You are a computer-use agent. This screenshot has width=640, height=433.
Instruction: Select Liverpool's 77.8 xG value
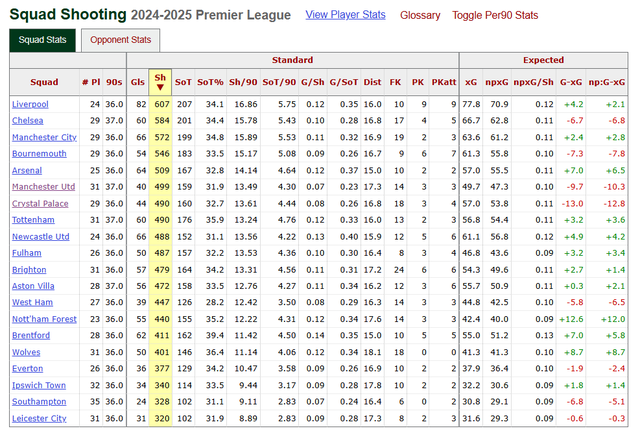click(471, 104)
